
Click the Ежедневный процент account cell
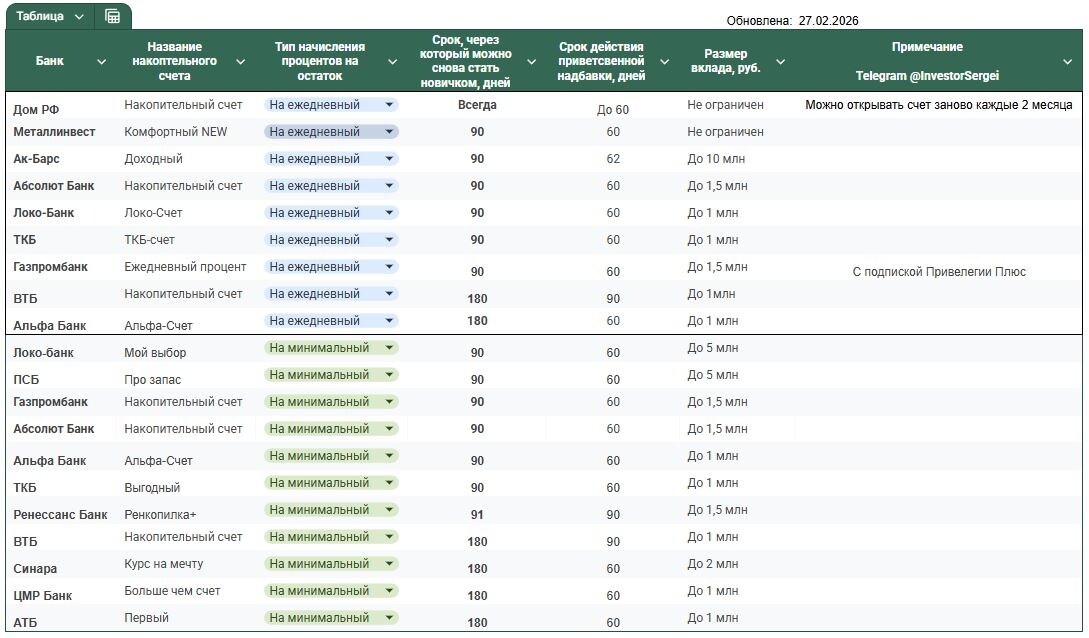[x=185, y=267]
